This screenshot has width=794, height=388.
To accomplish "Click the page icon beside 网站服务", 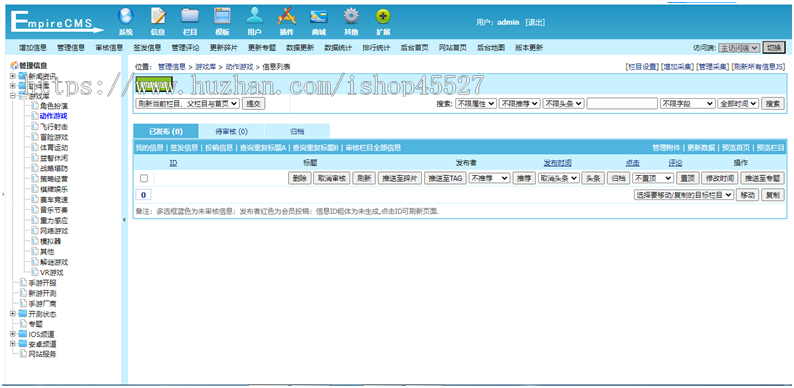I will click(x=23, y=355).
